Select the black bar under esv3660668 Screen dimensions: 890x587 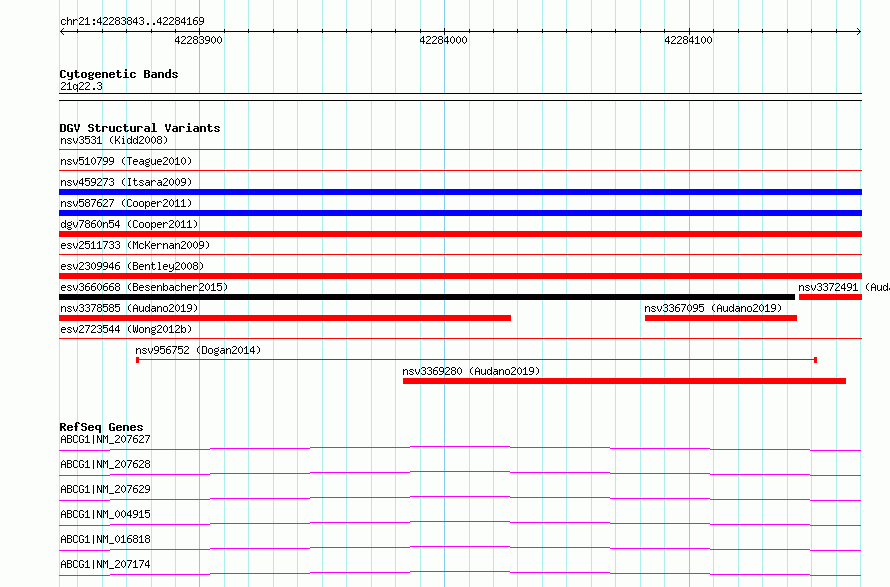(x=427, y=297)
